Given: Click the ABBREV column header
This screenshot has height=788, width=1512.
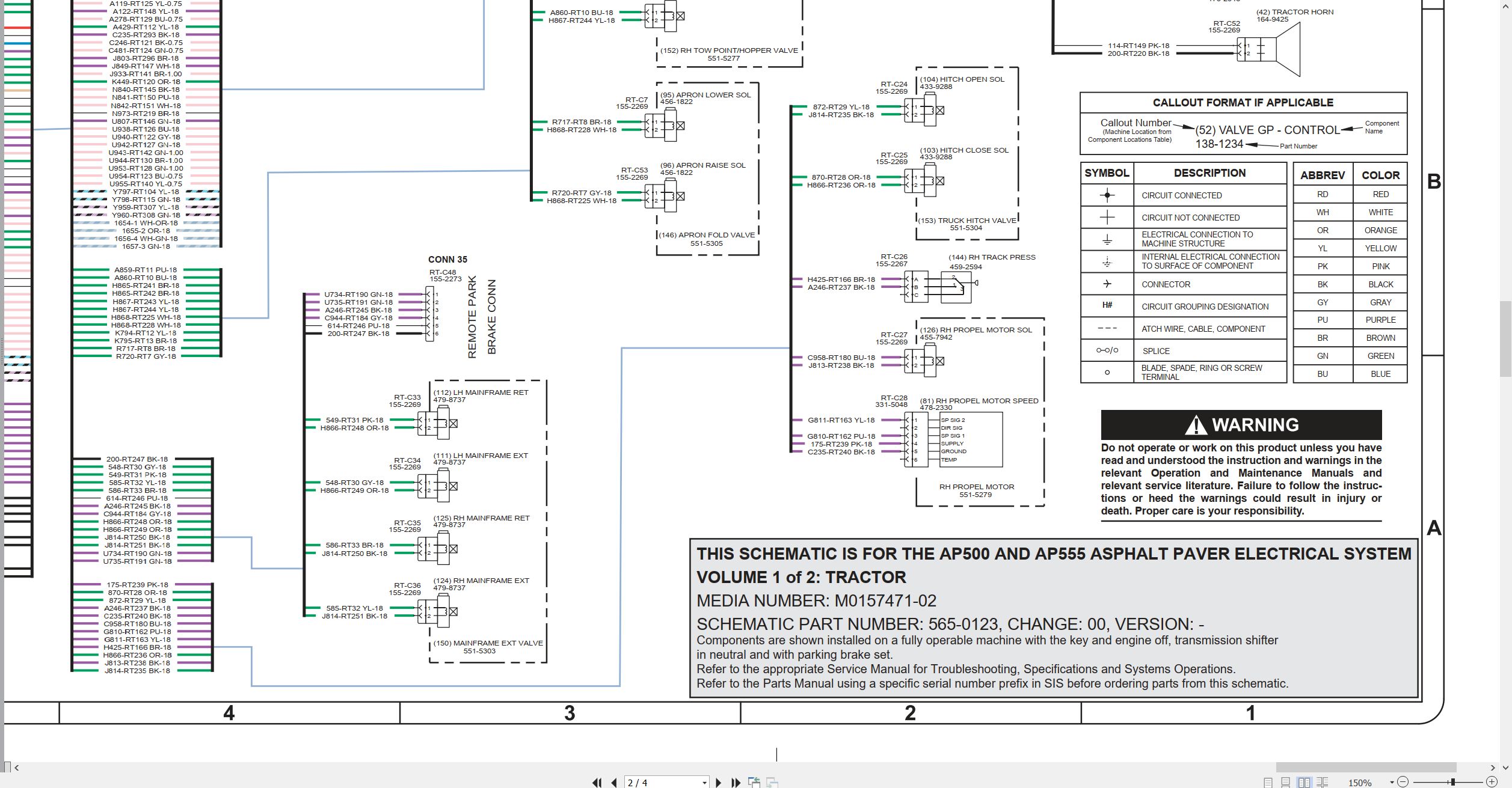Looking at the screenshot, I should 1322,175.
